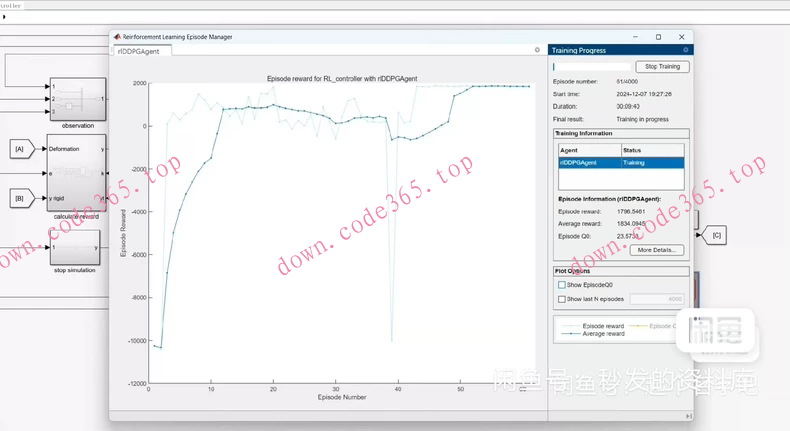Collapse the side panel using bottom-right arrow icon

point(688,416)
